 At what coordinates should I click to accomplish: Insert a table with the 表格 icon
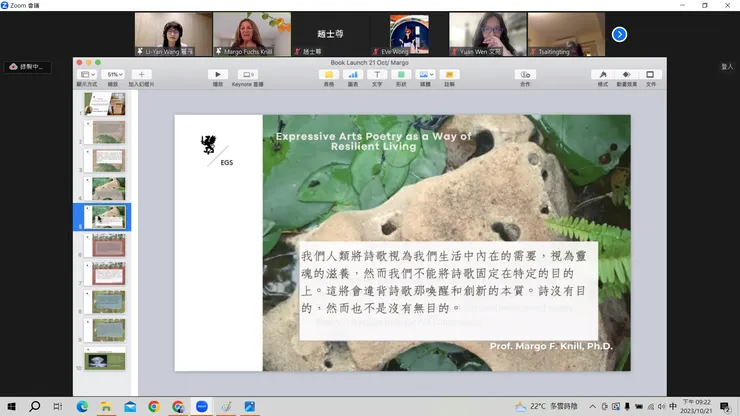click(329, 75)
